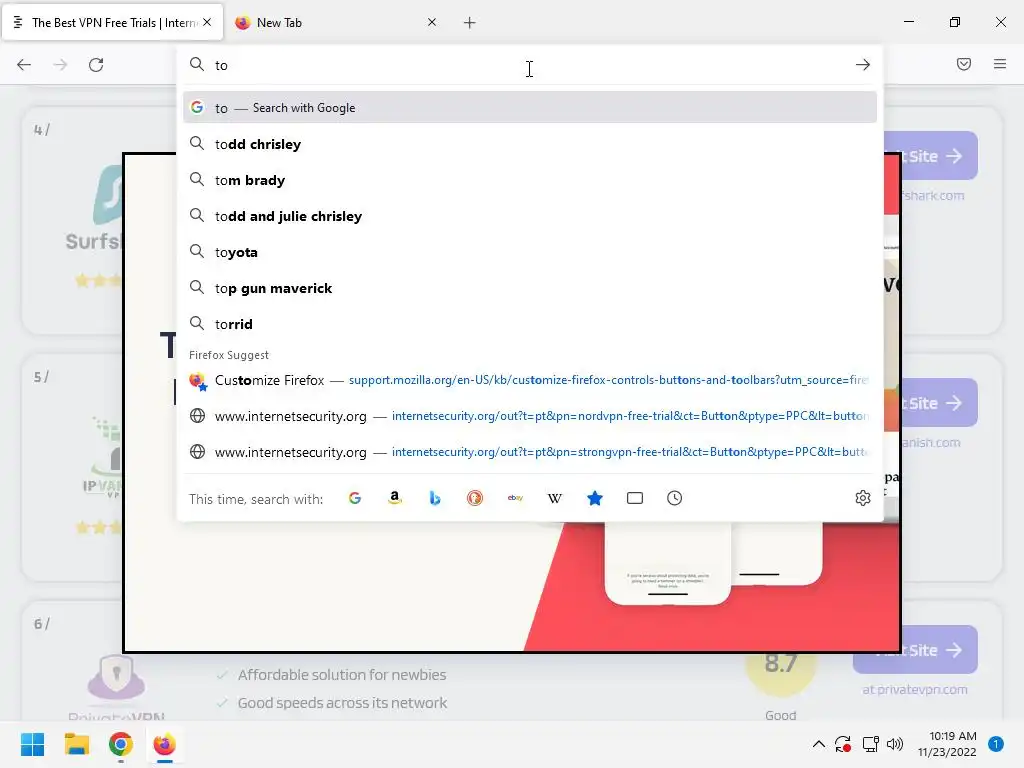Open a new tab with plus
The height and width of the screenshot is (768, 1024).
click(x=470, y=23)
